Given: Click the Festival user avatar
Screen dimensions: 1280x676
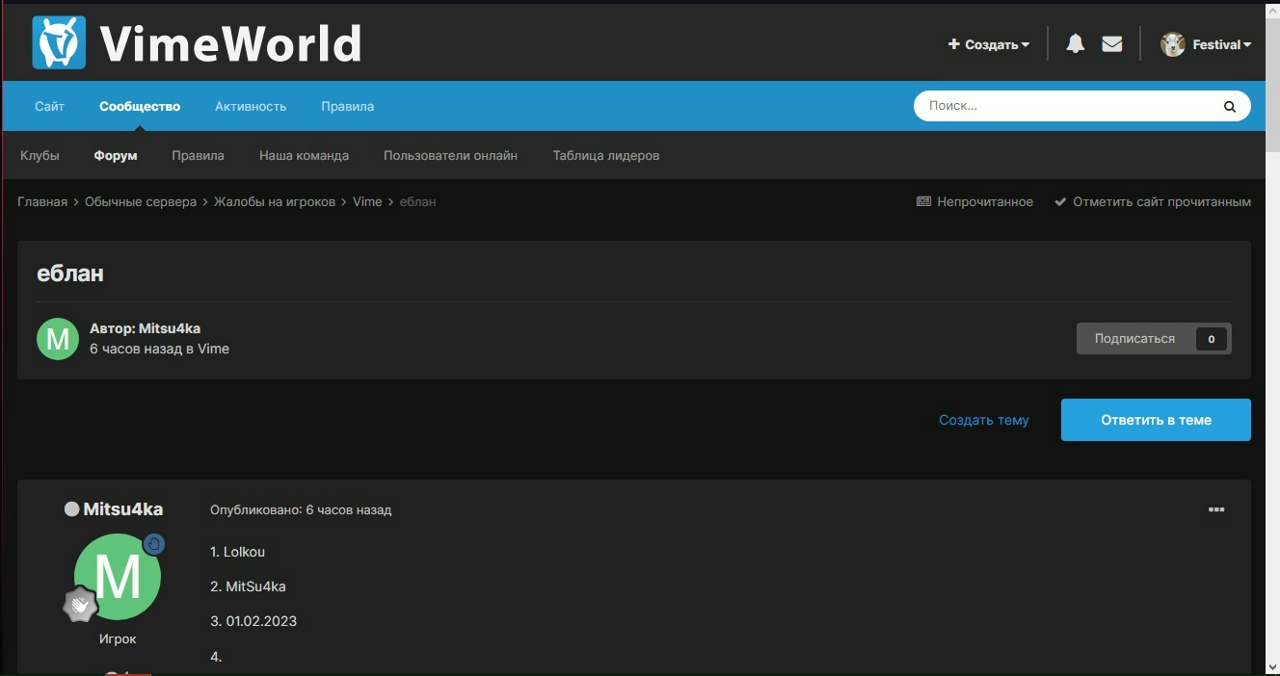Looking at the screenshot, I should click(x=1172, y=44).
